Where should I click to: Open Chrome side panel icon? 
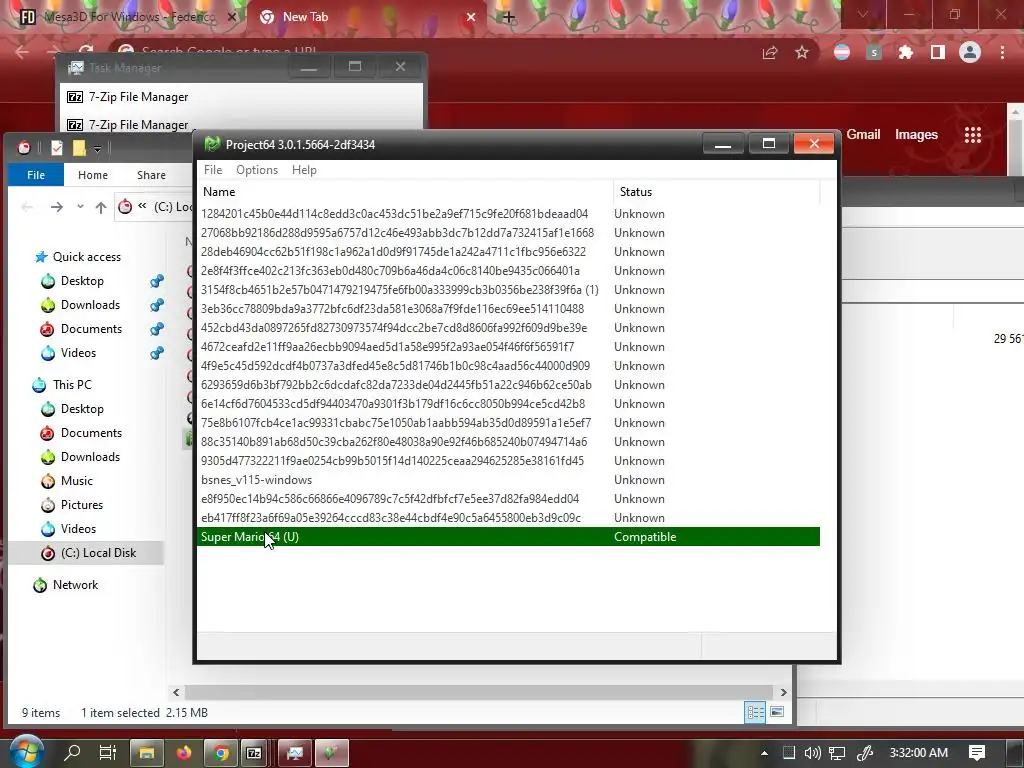tap(937, 52)
